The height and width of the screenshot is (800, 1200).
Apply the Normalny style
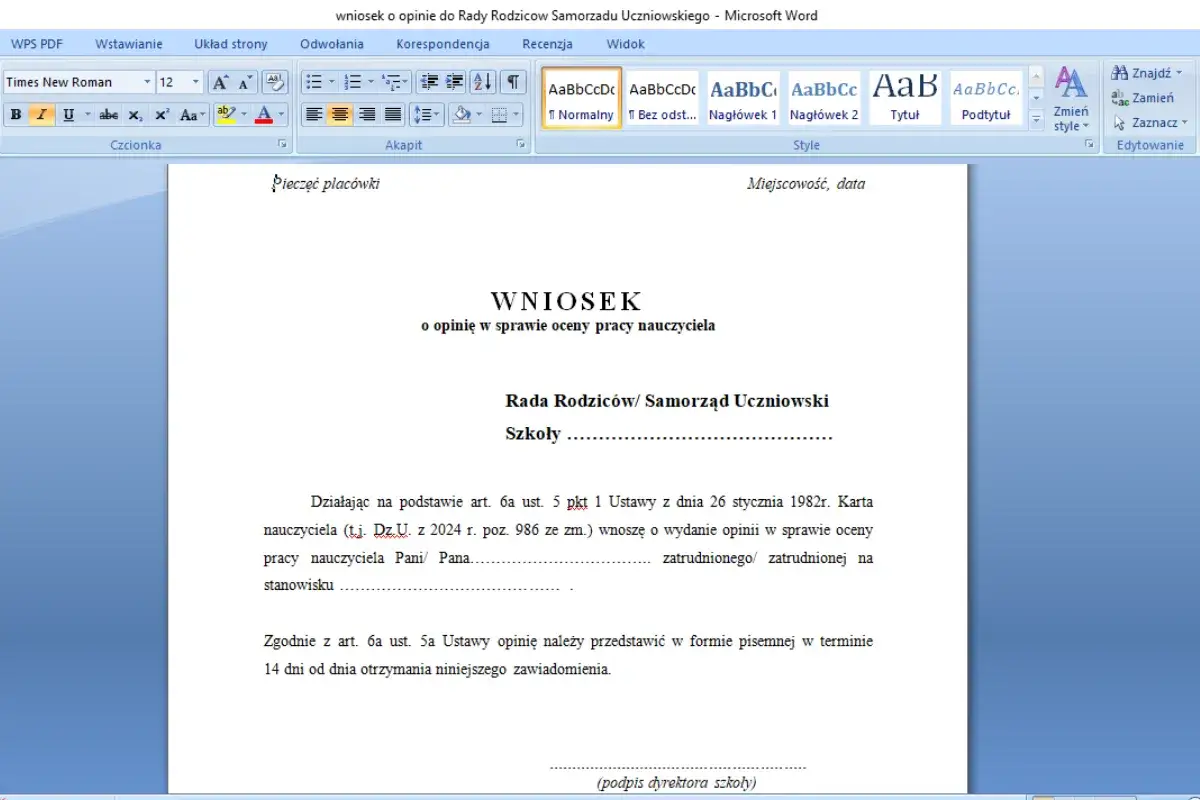(581, 98)
